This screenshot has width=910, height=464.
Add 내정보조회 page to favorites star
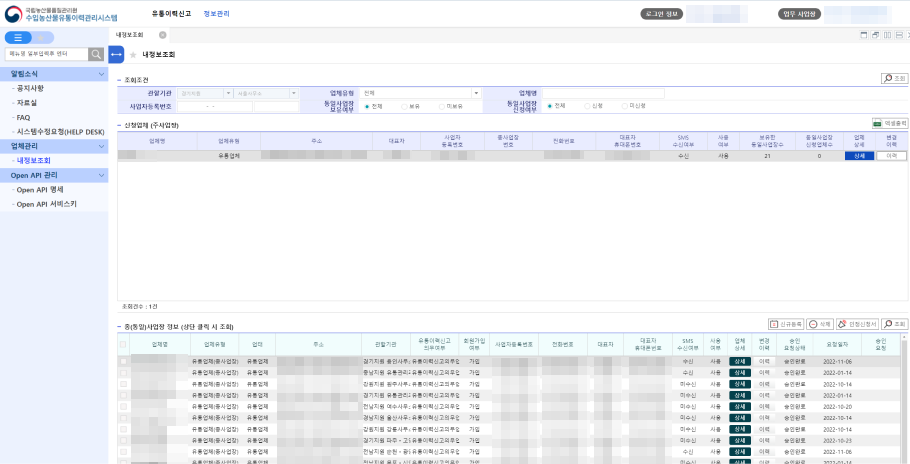coord(133,55)
